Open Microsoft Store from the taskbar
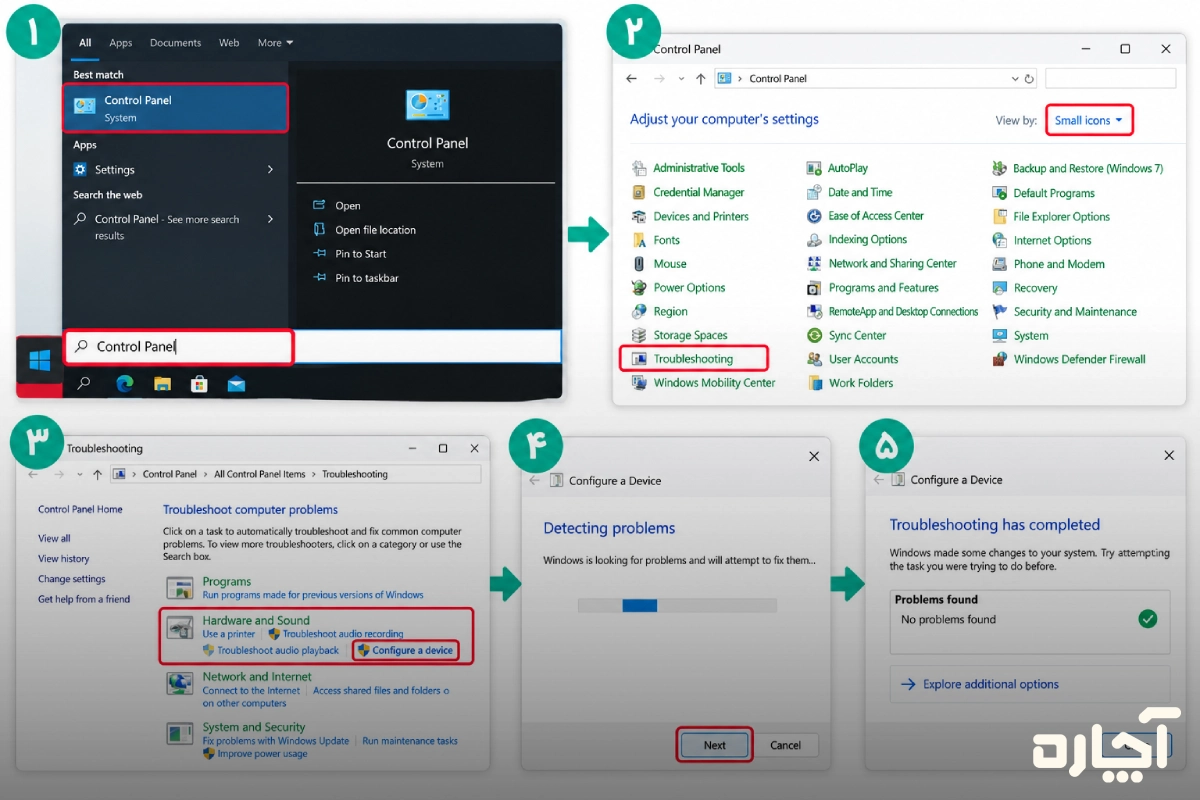 (199, 383)
